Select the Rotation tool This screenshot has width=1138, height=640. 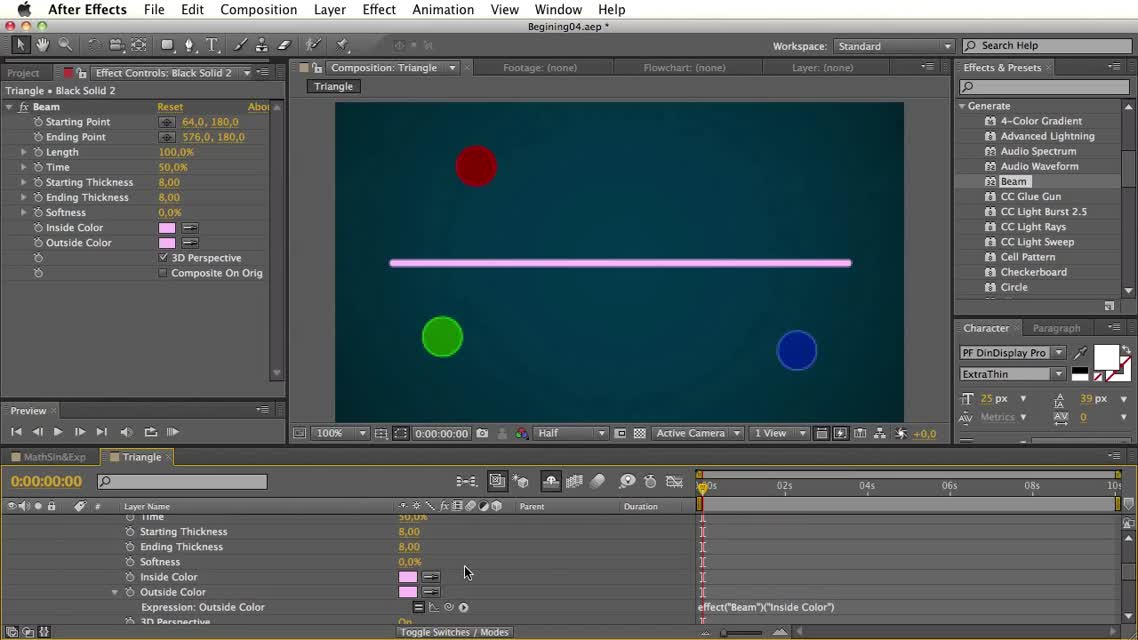[x=94, y=45]
